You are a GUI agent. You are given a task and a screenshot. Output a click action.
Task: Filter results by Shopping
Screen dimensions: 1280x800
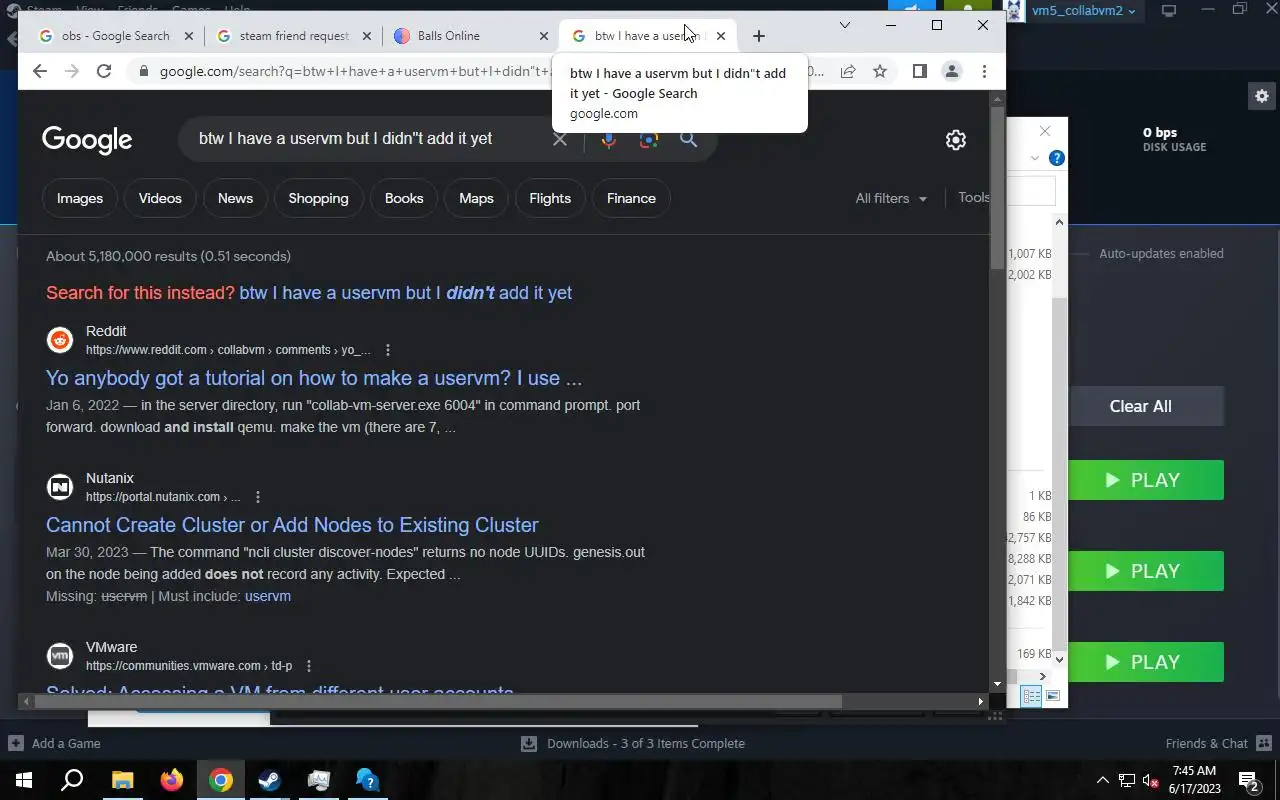[x=319, y=198]
